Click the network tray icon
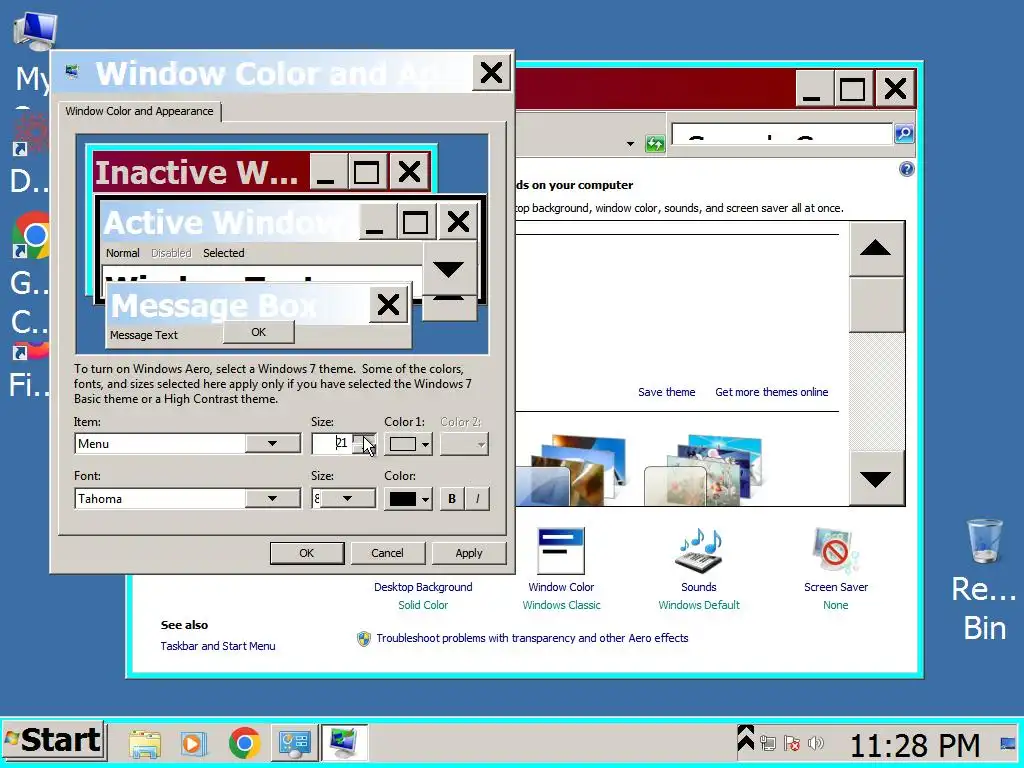This screenshot has width=1024, height=768. point(768,743)
